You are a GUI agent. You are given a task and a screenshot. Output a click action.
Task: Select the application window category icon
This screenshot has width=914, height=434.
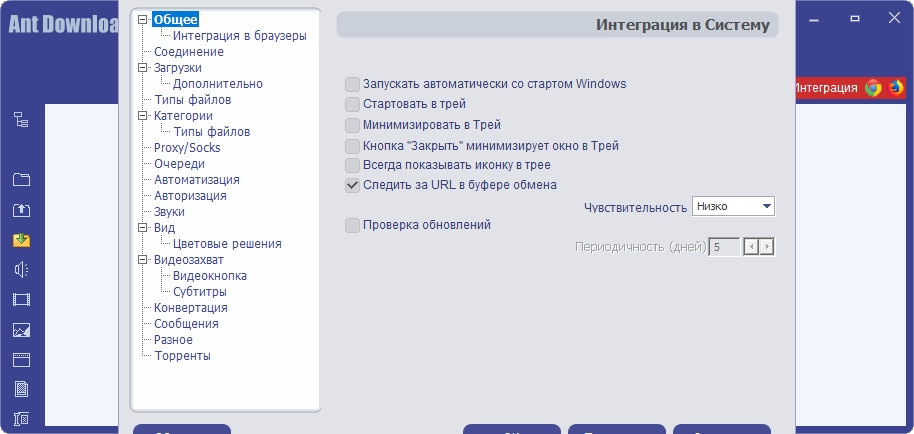tap(21, 359)
